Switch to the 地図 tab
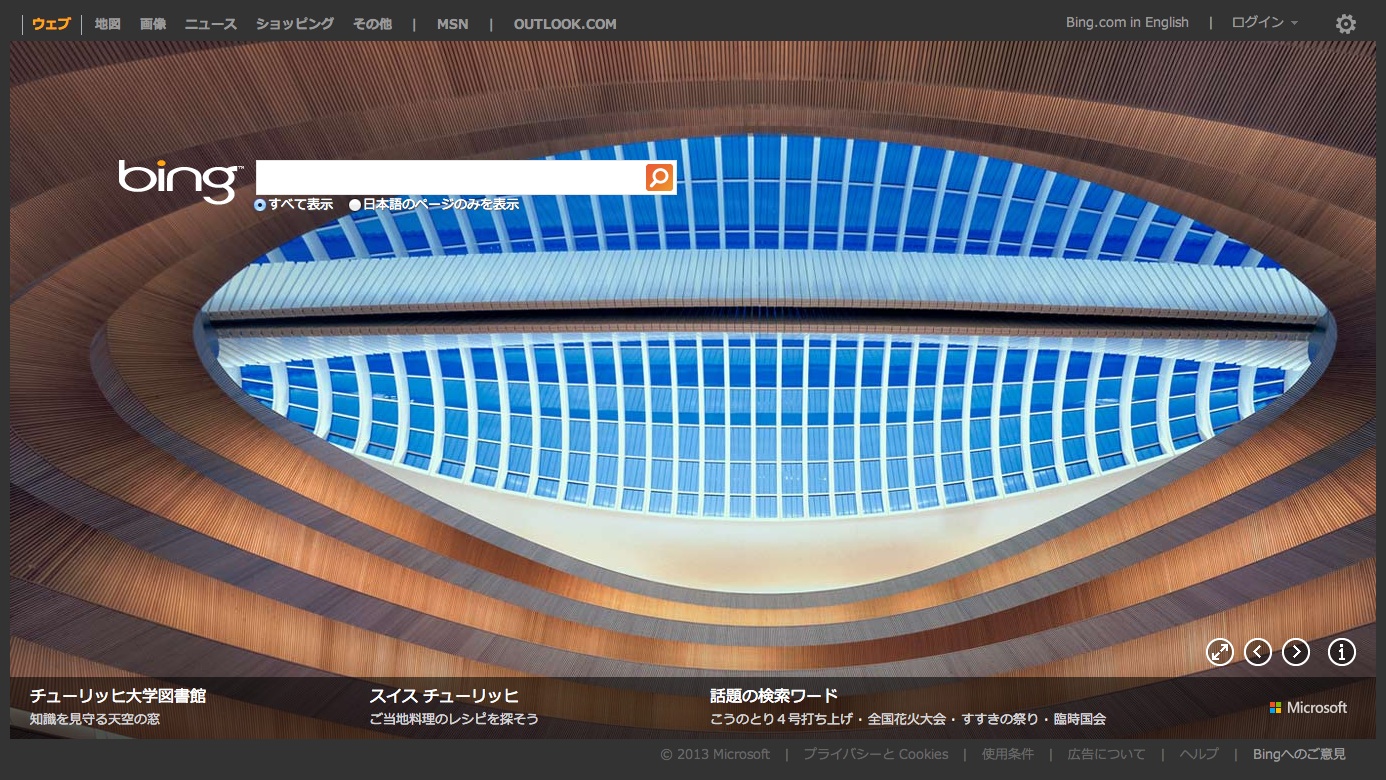This screenshot has width=1386, height=780. point(108,24)
